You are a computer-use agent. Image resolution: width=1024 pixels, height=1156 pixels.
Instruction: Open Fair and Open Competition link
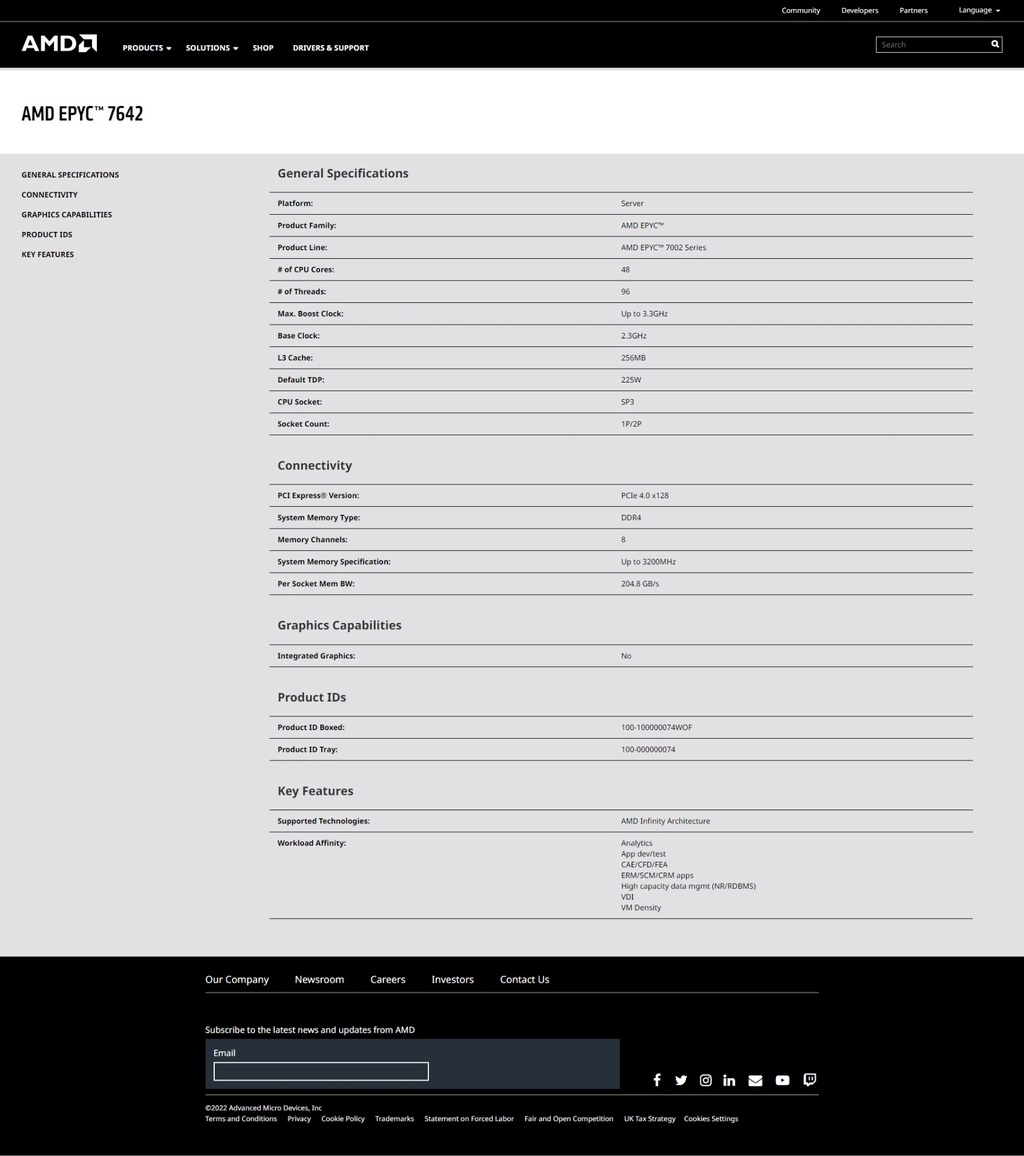[x=568, y=1118]
